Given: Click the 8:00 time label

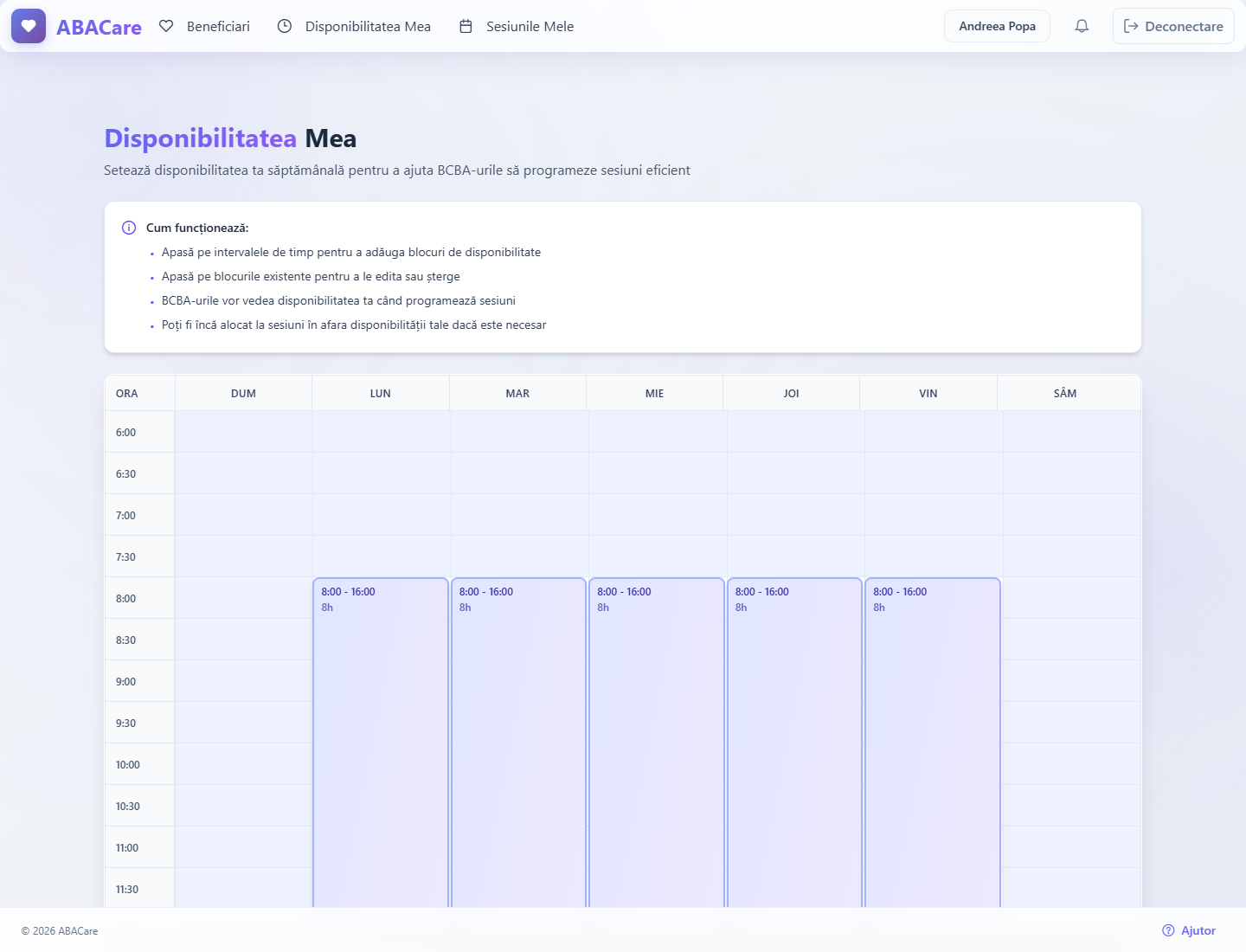Looking at the screenshot, I should [125, 598].
